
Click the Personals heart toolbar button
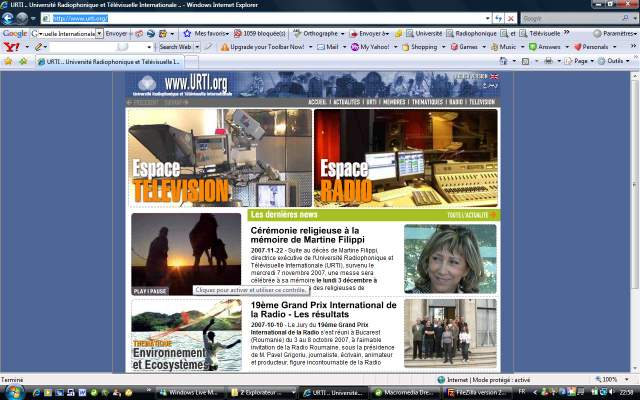pos(591,47)
